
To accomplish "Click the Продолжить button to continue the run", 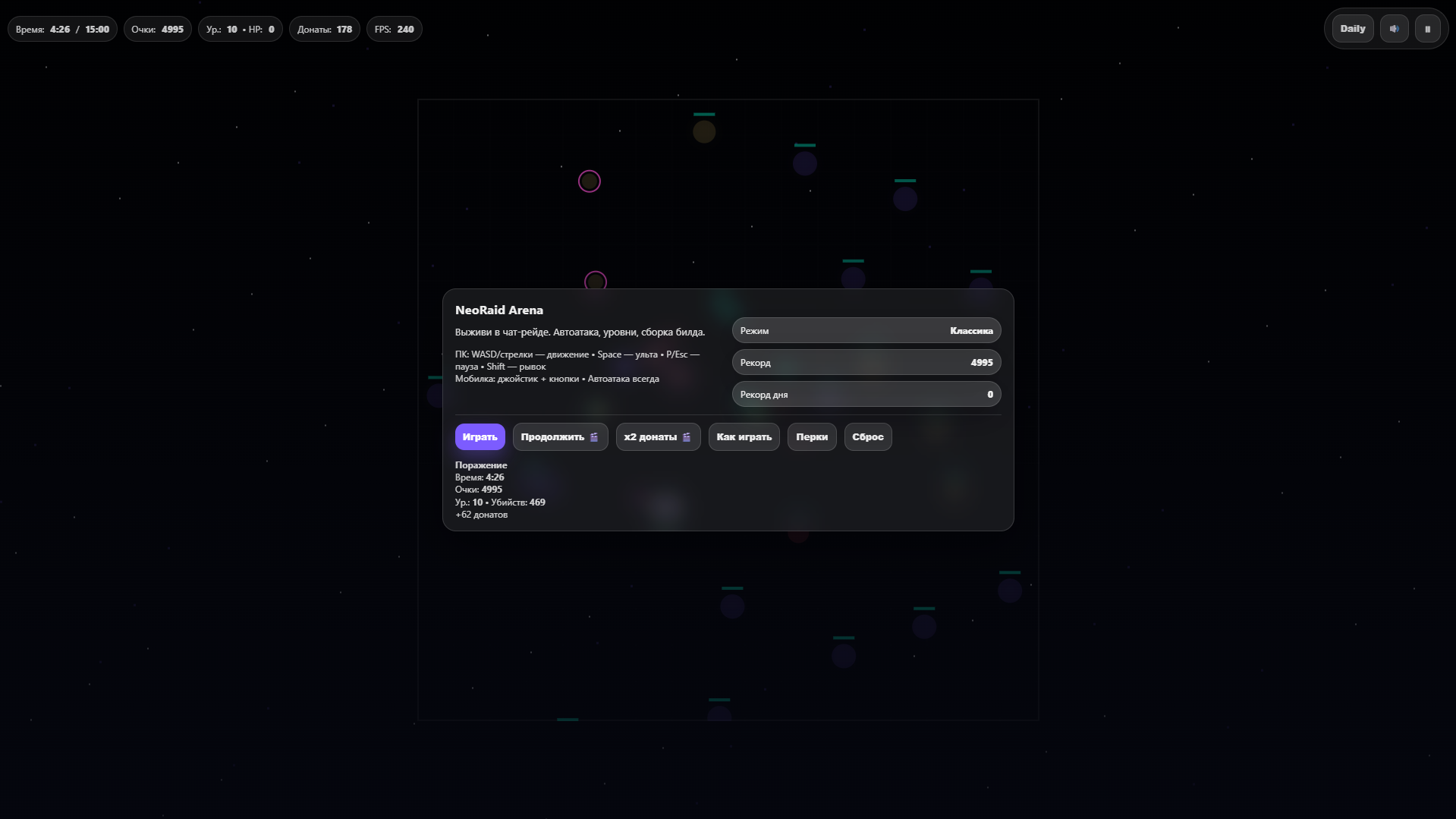I will (x=560, y=437).
